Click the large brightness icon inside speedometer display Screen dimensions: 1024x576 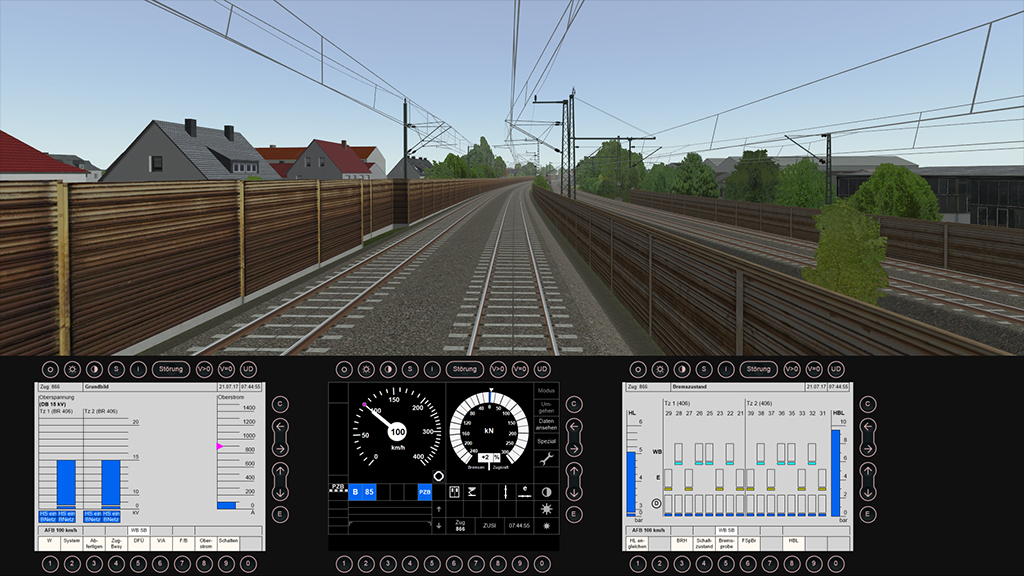tap(547, 509)
